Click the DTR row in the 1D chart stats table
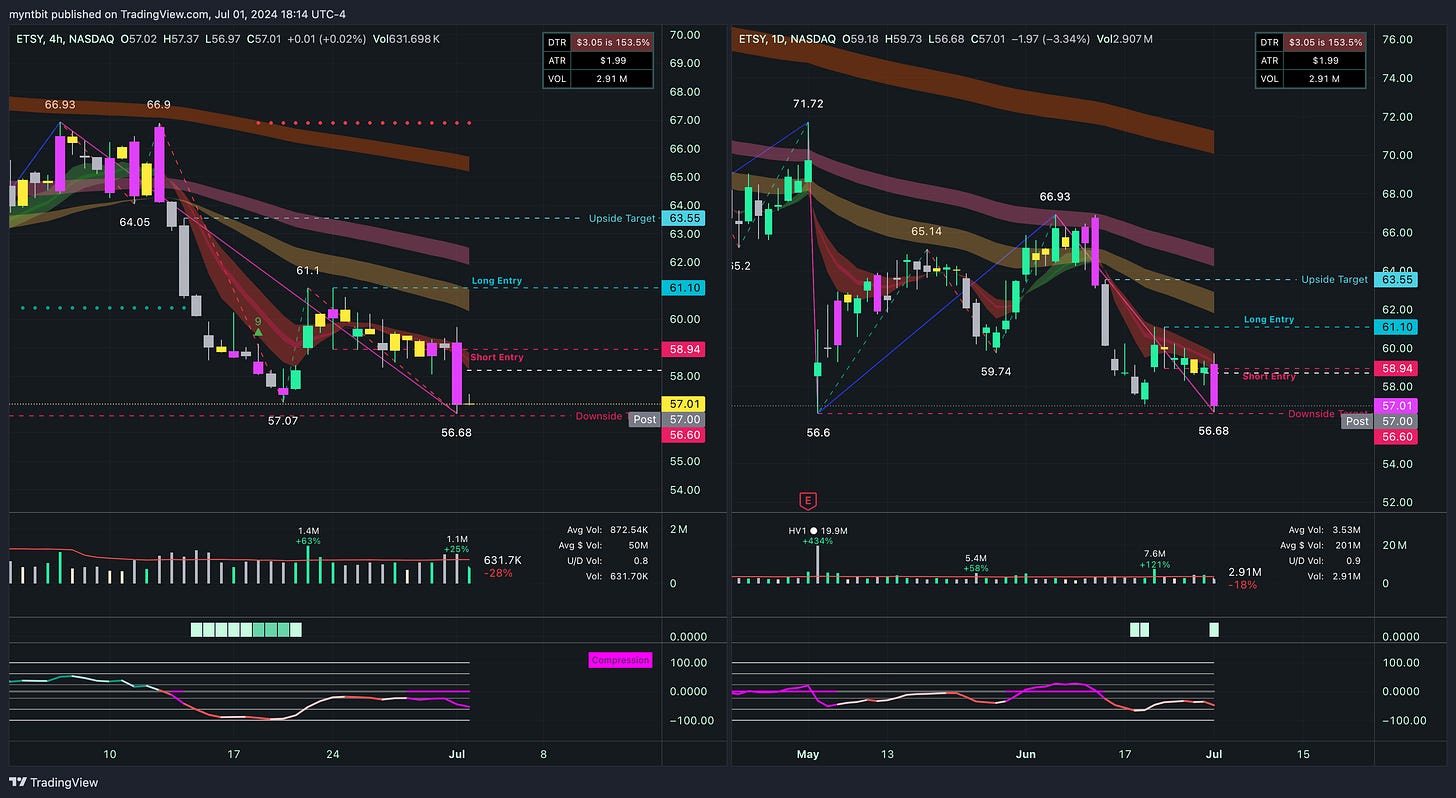The width and height of the screenshot is (1456, 798). (1311, 43)
